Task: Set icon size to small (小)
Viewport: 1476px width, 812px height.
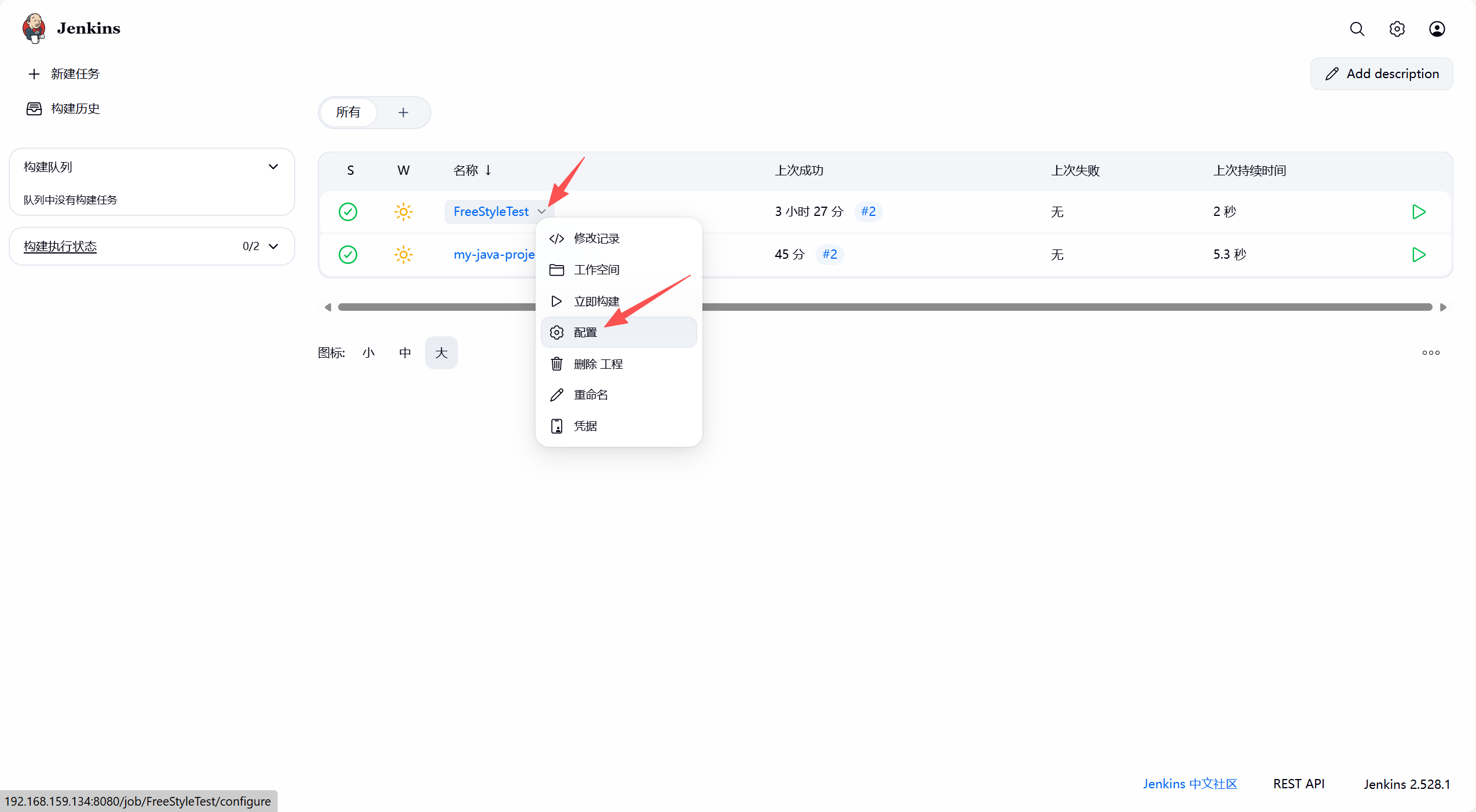Action: pyautogui.click(x=368, y=352)
